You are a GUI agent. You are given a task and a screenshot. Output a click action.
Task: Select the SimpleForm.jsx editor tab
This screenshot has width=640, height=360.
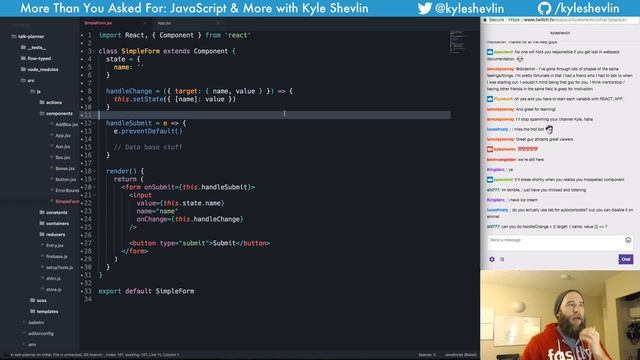[x=98, y=23]
